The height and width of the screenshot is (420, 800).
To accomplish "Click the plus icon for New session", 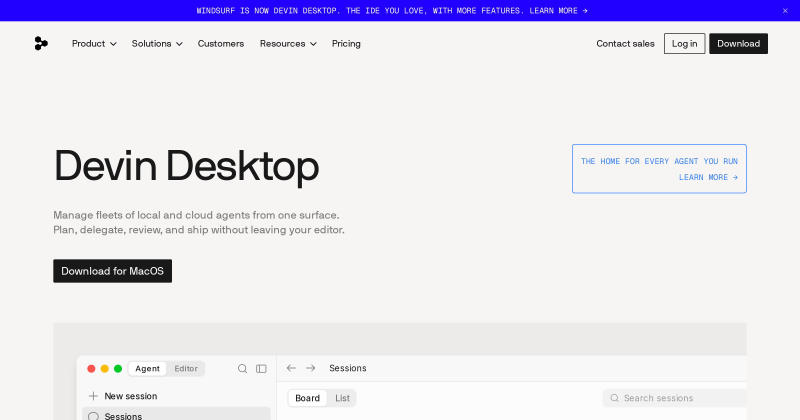I will point(93,396).
